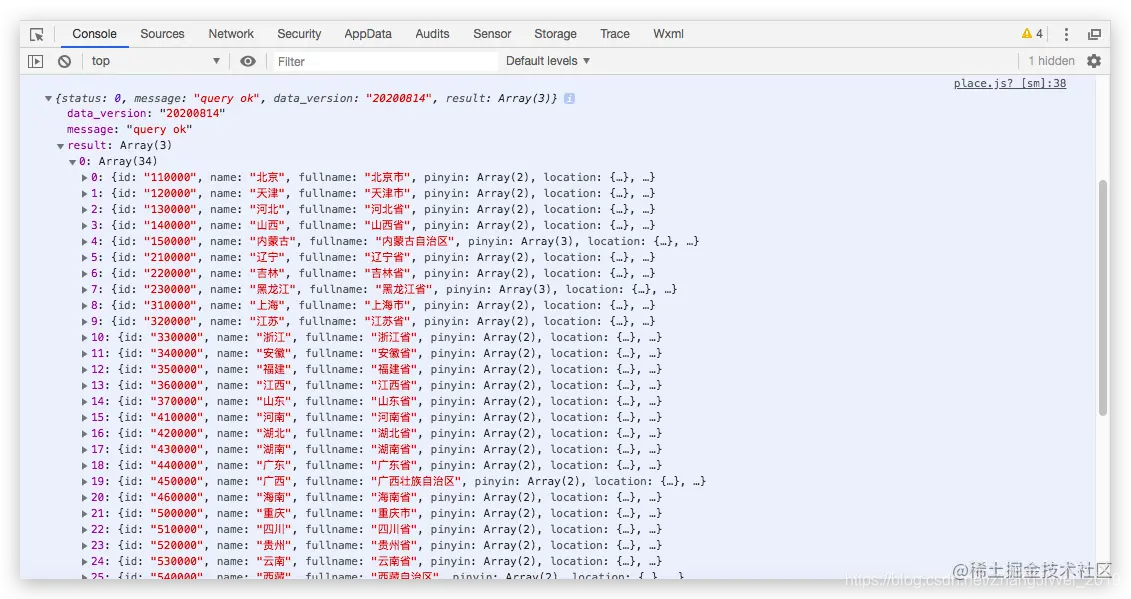Open the Audits tab

coord(432,34)
